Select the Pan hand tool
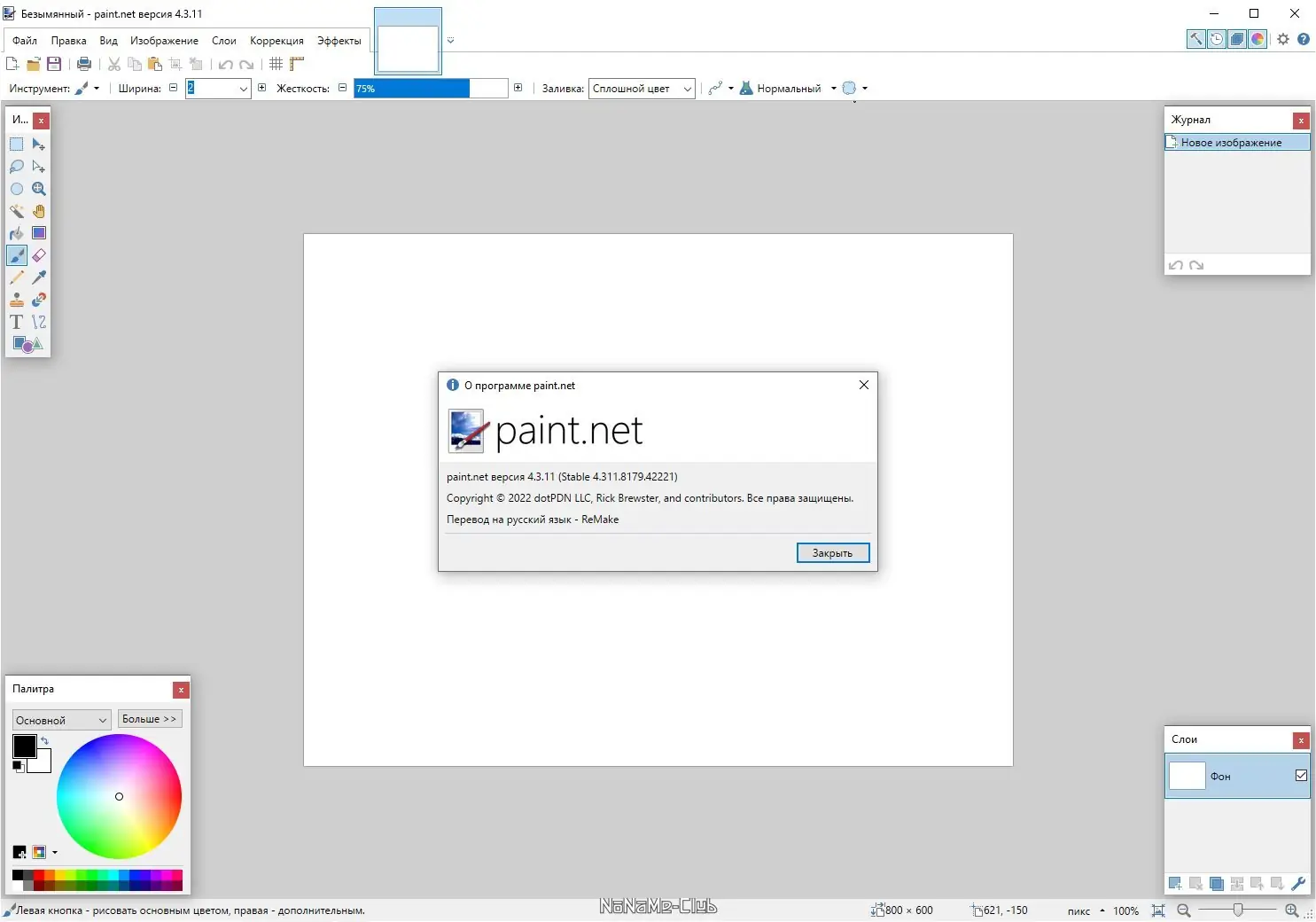Viewport: 1316px width, 922px height. (39, 211)
